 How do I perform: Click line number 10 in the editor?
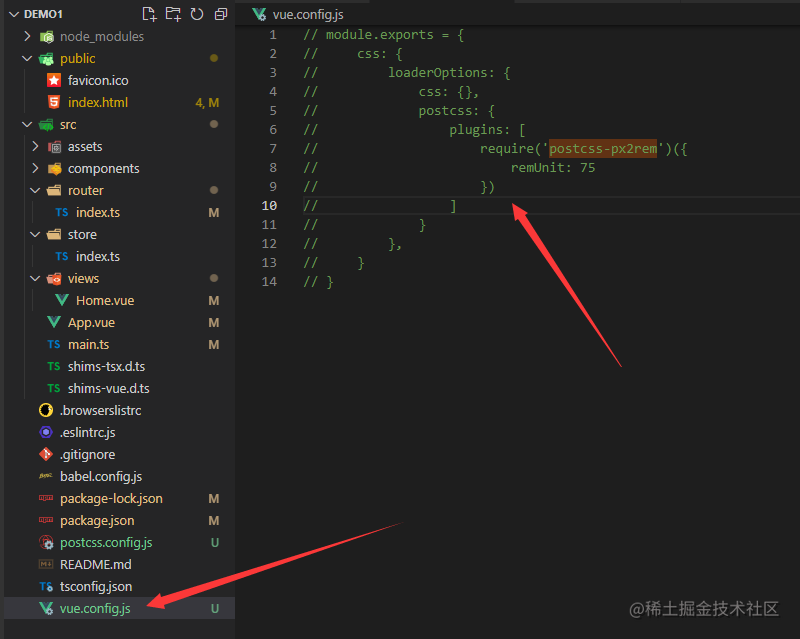click(271, 205)
